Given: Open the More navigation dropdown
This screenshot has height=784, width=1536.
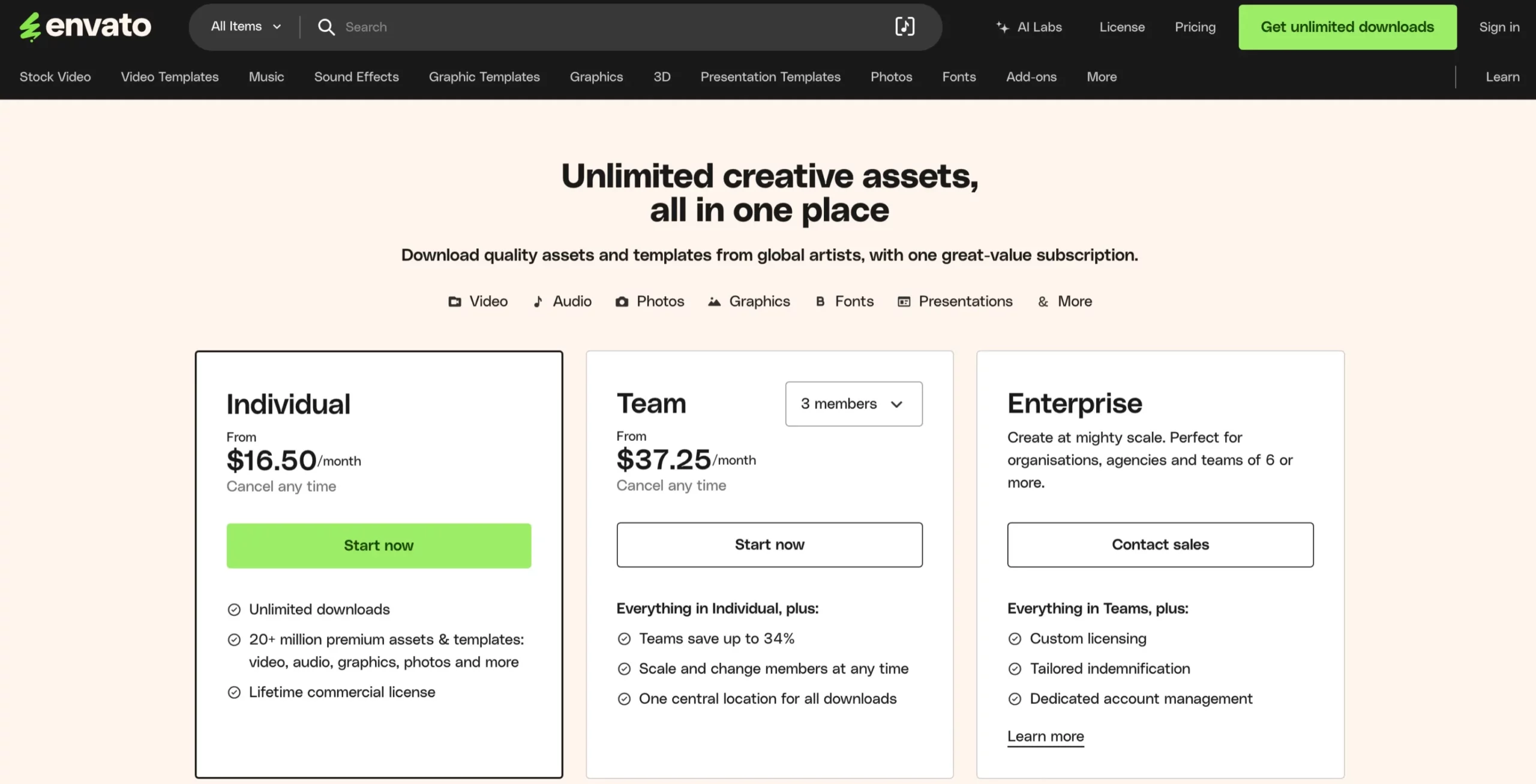Looking at the screenshot, I should pyautogui.click(x=1102, y=76).
